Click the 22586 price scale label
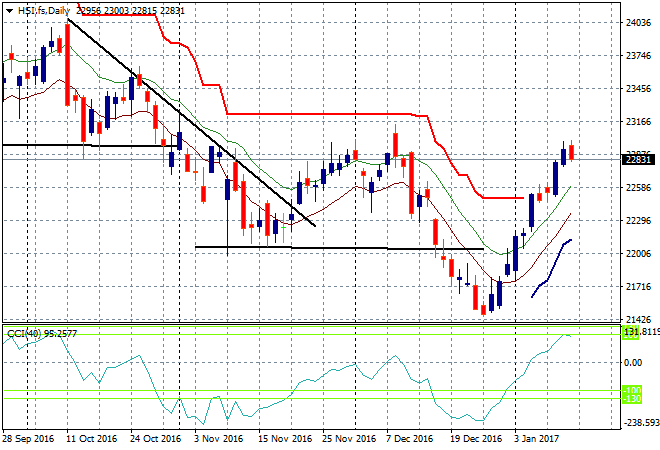The image size is (660, 450). coord(639,188)
